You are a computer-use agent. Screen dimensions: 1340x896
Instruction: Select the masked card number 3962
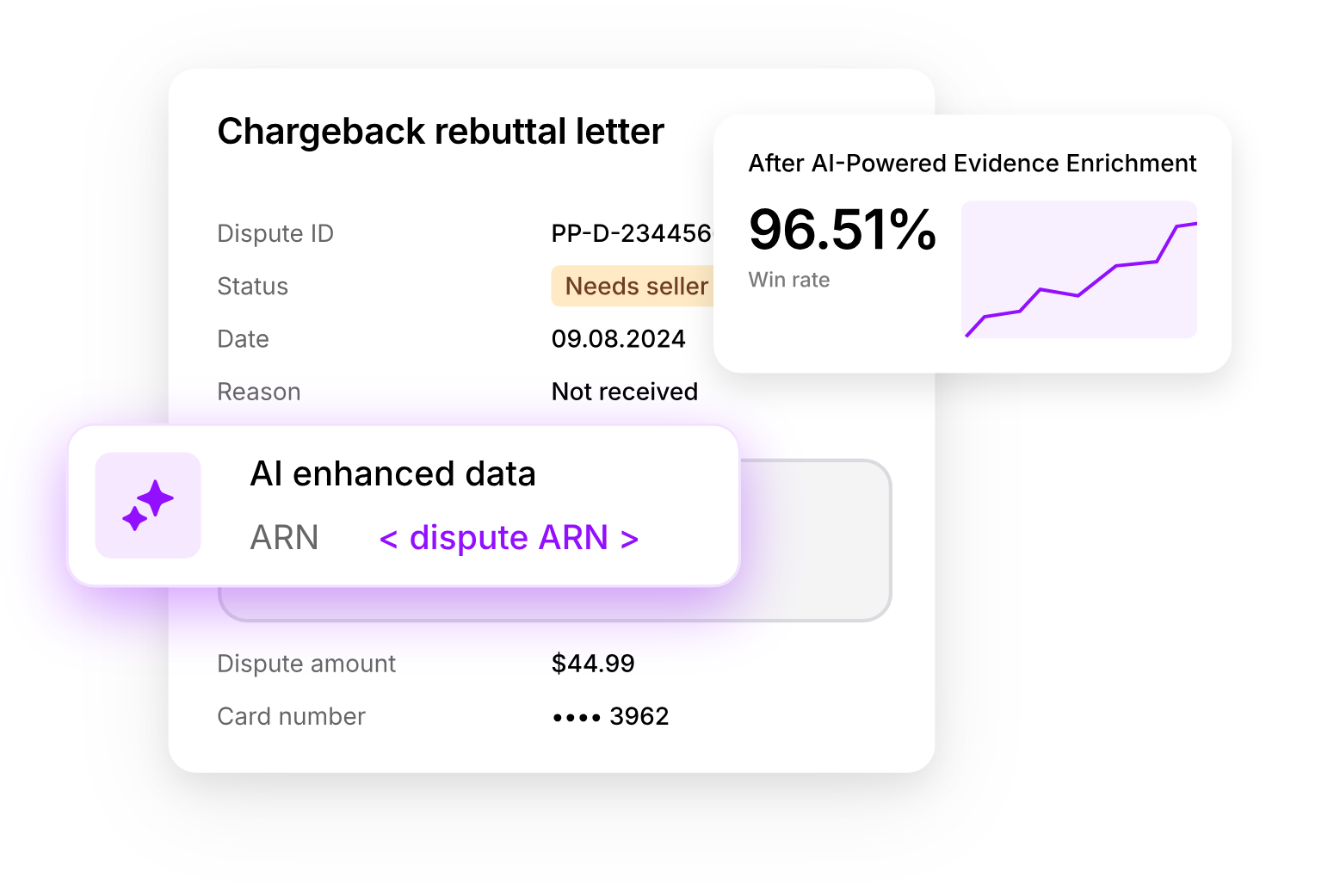pos(611,716)
